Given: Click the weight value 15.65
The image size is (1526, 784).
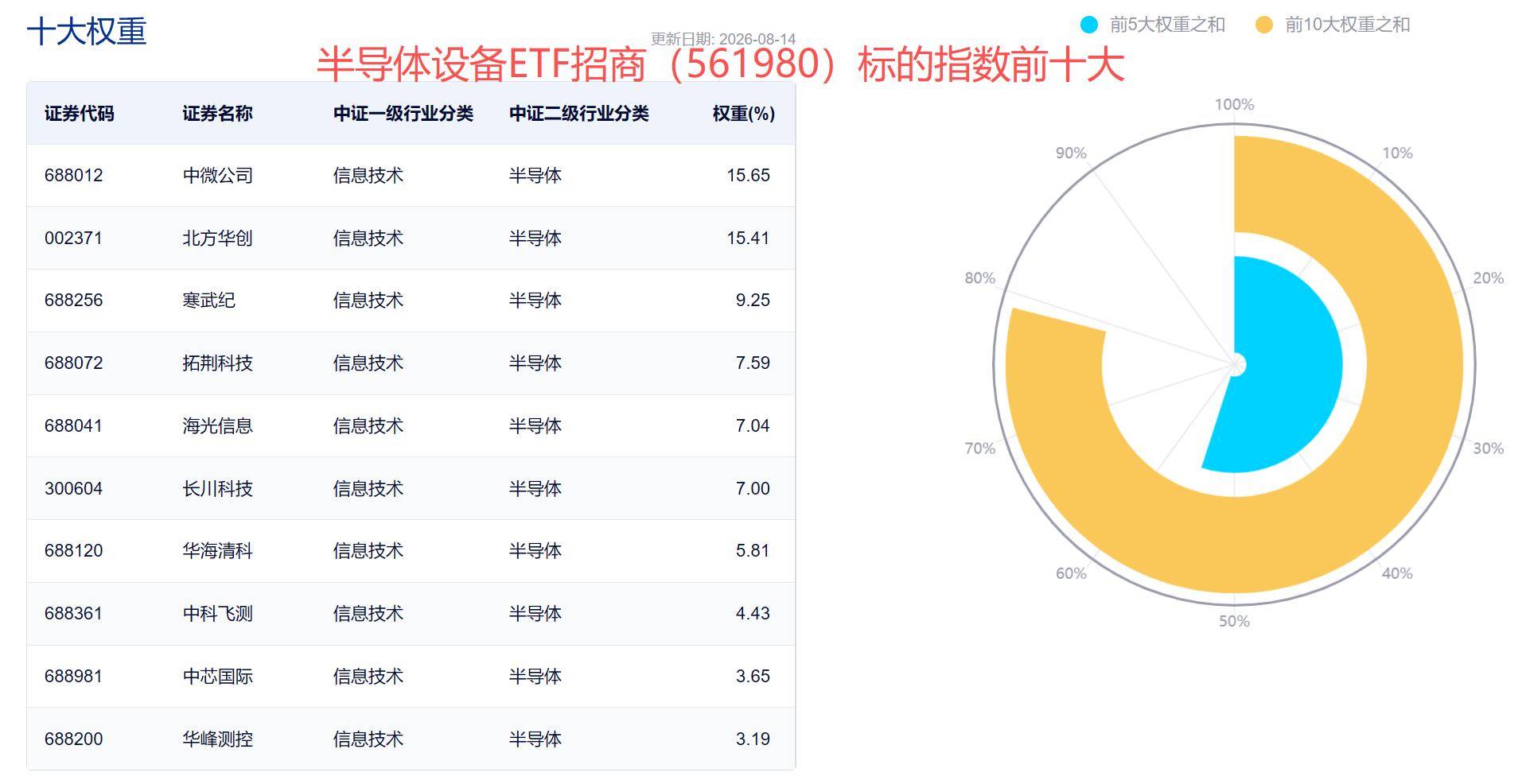Looking at the screenshot, I should click(748, 176).
